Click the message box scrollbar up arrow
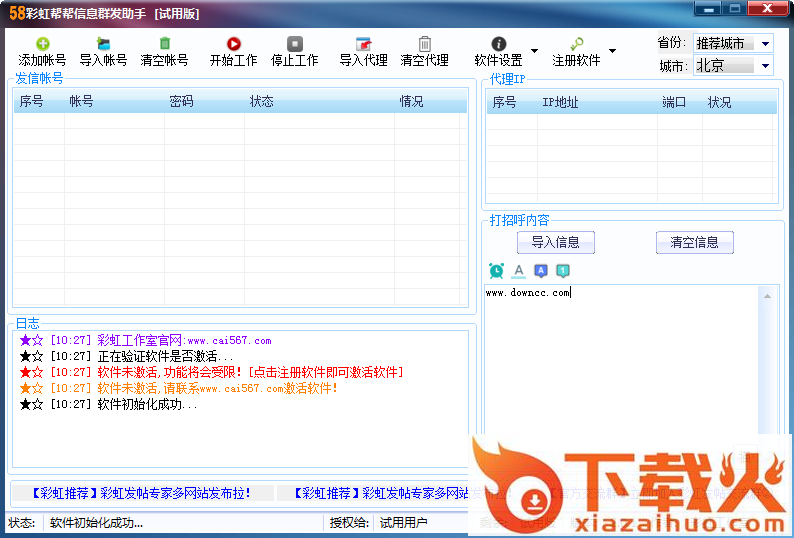Viewport: 794px width, 538px height. (x=768, y=296)
